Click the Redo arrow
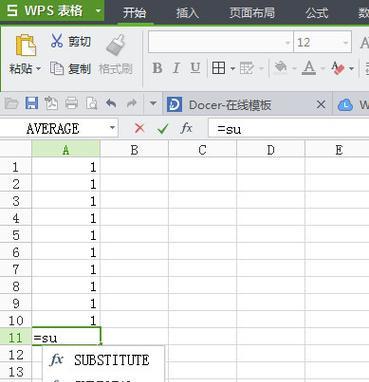The image size is (369, 382). 132,104
